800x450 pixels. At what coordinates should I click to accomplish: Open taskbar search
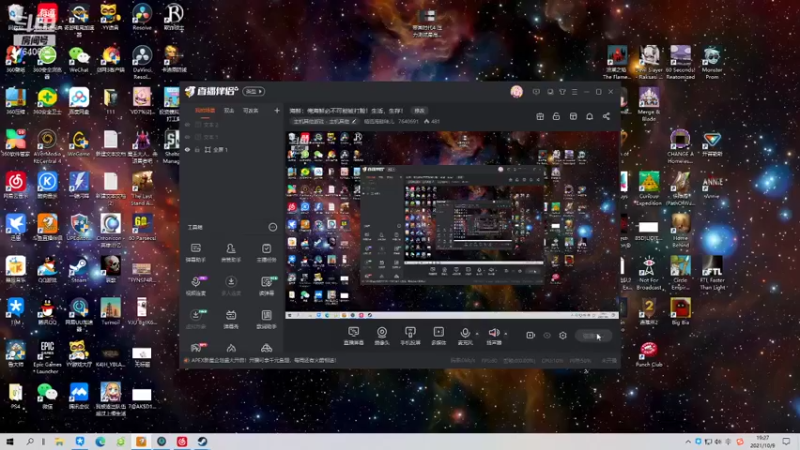(x=30, y=441)
